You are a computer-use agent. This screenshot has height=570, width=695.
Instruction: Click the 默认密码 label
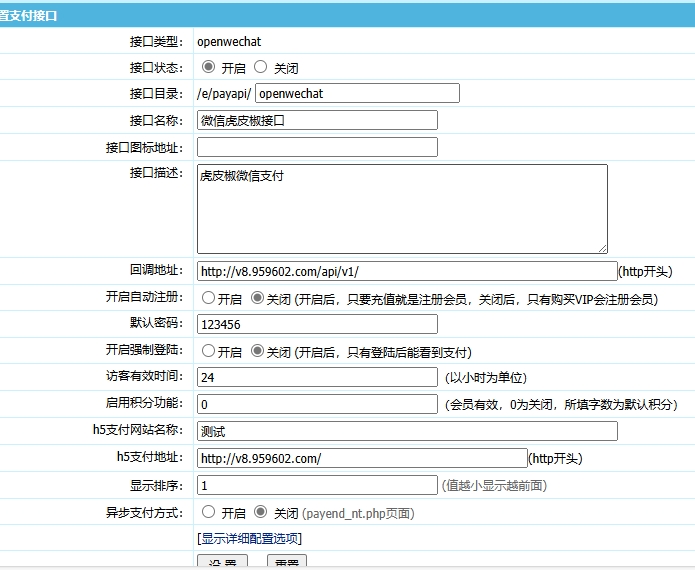point(156,323)
